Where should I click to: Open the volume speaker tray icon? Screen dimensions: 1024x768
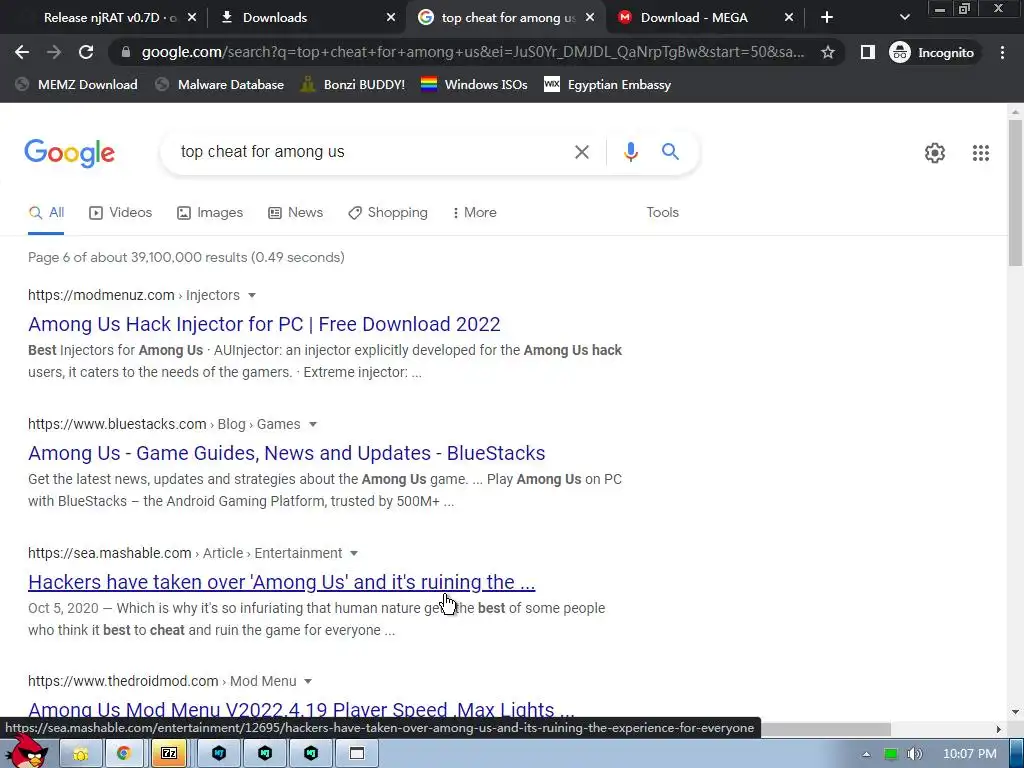tap(914, 754)
